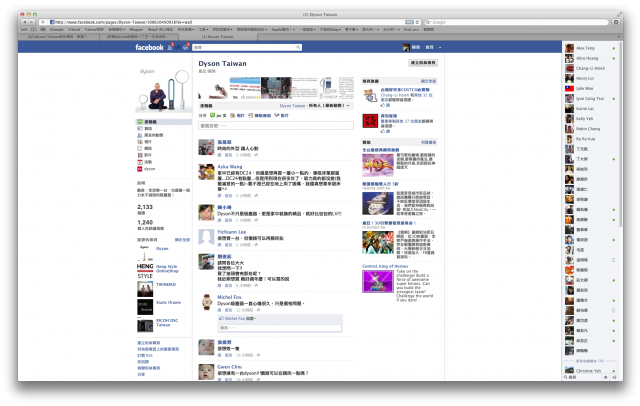
Task: Click the Blogger bookmark
Action: [136, 29]
